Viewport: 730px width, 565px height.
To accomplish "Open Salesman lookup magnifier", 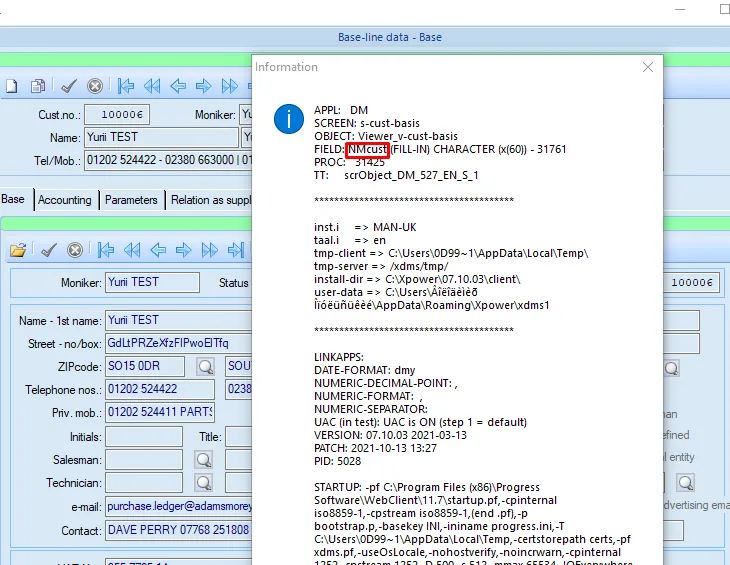I will click(203, 460).
